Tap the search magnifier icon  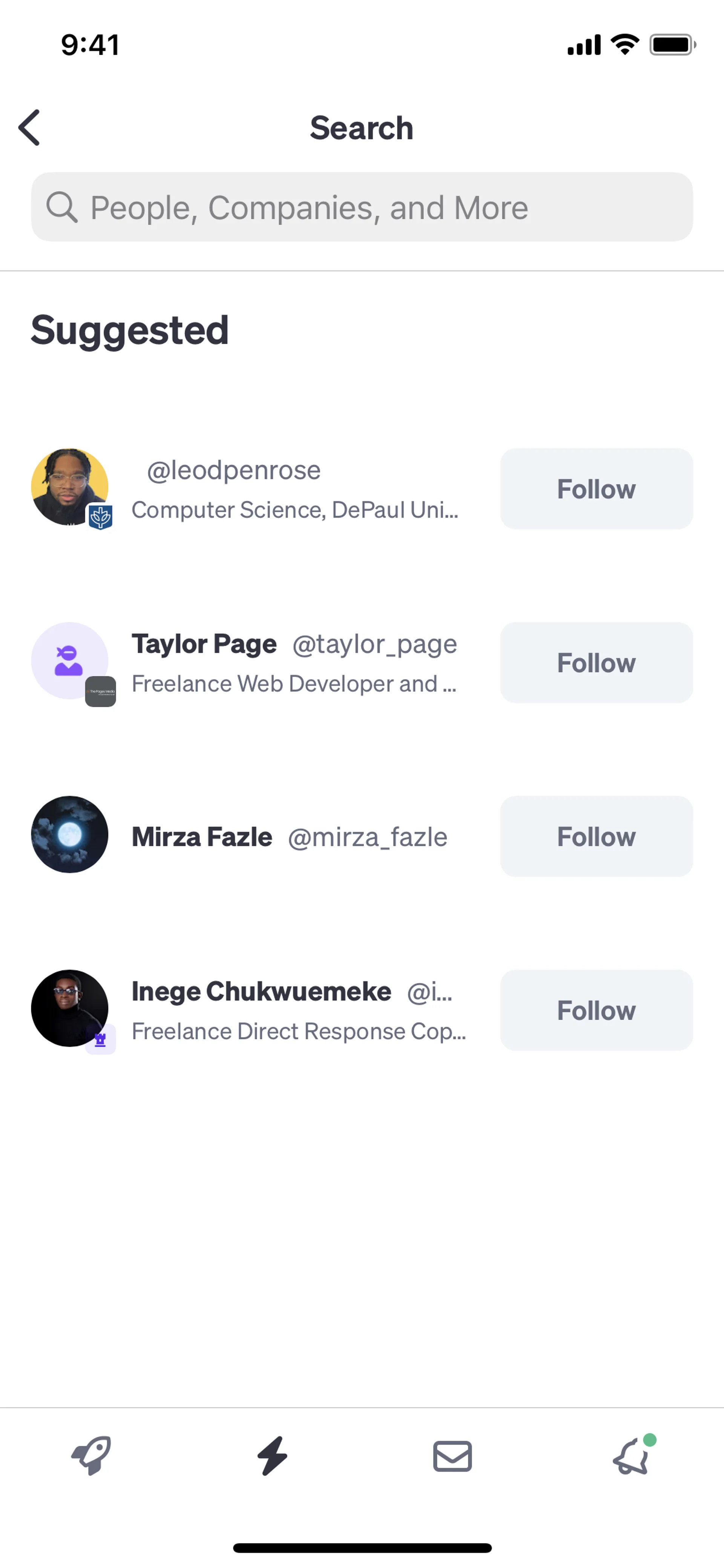tap(62, 207)
